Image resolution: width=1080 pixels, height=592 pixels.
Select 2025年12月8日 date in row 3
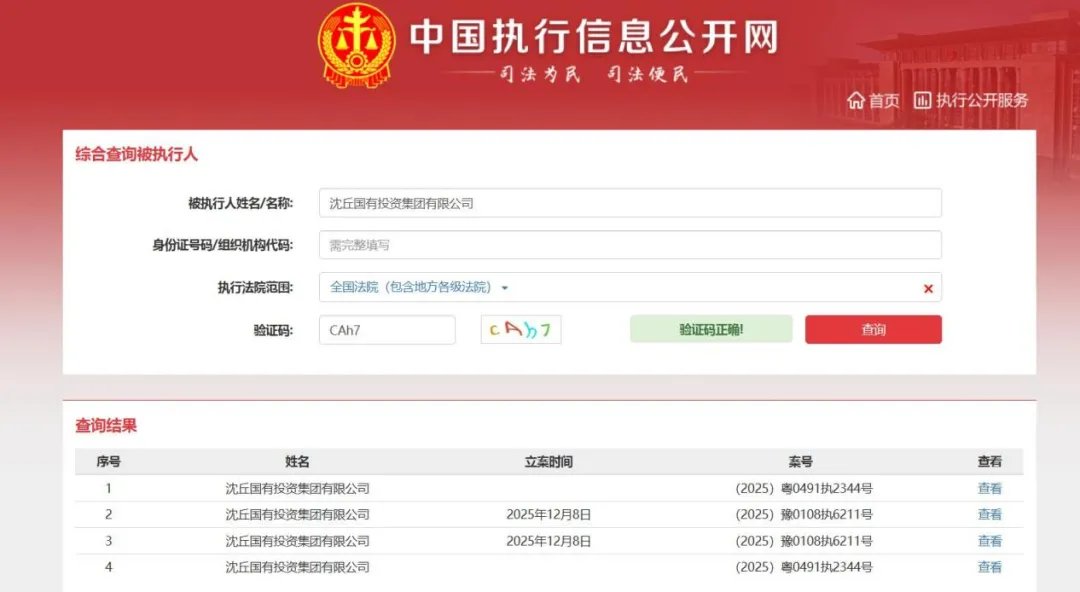[x=548, y=541]
